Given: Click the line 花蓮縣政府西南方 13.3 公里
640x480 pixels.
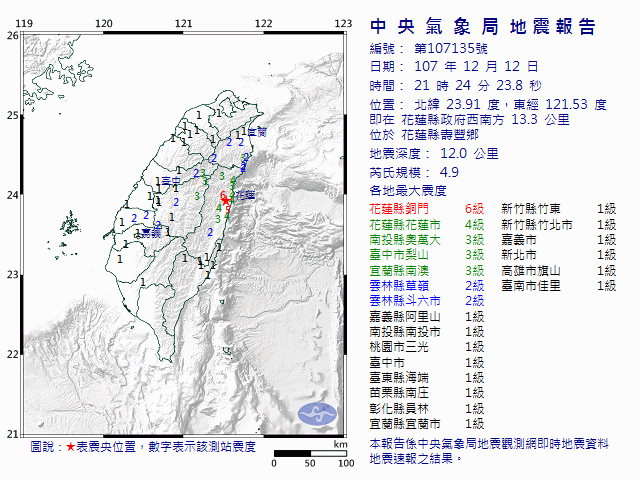Looking at the screenshot, I should 485,120.
